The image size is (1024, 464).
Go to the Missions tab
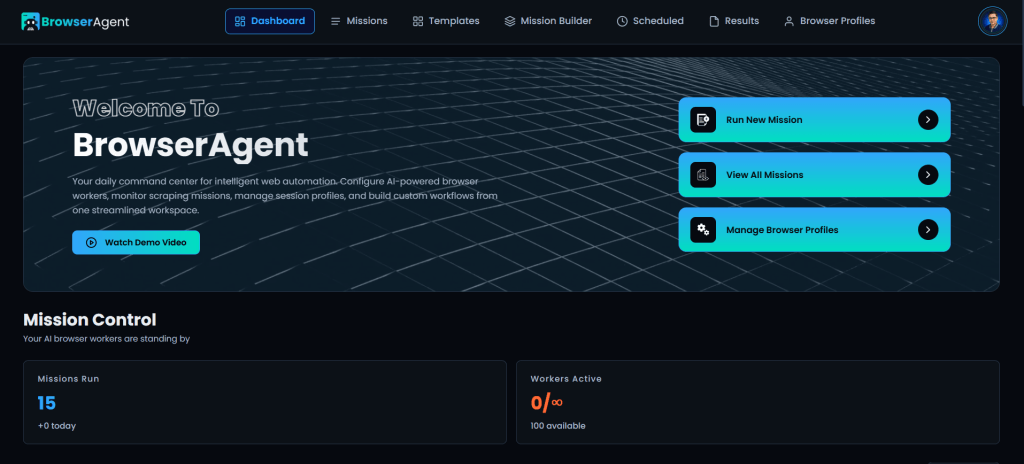359,21
